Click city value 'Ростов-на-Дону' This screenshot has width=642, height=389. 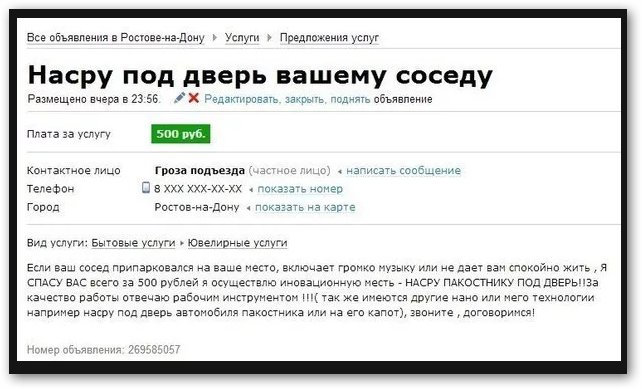(197, 207)
